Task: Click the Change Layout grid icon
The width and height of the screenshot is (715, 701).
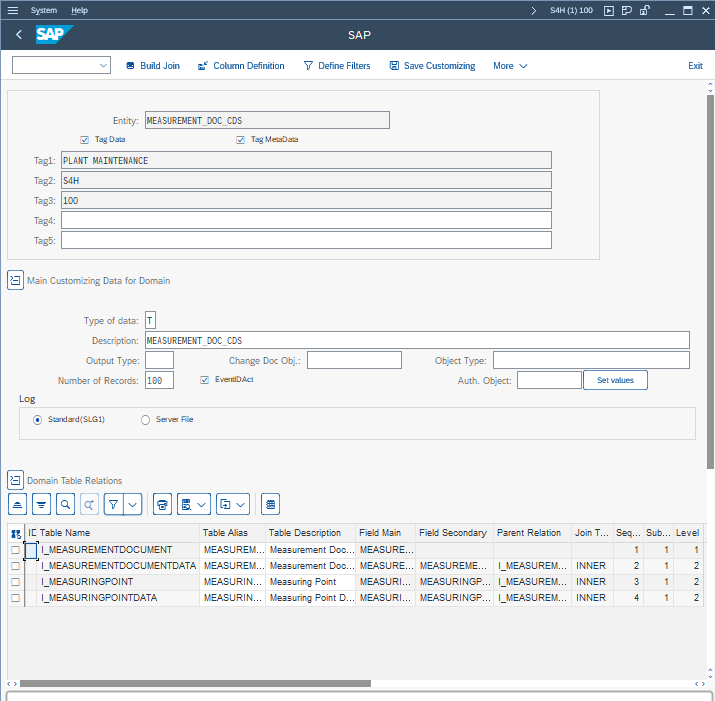Action: (271, 503)
